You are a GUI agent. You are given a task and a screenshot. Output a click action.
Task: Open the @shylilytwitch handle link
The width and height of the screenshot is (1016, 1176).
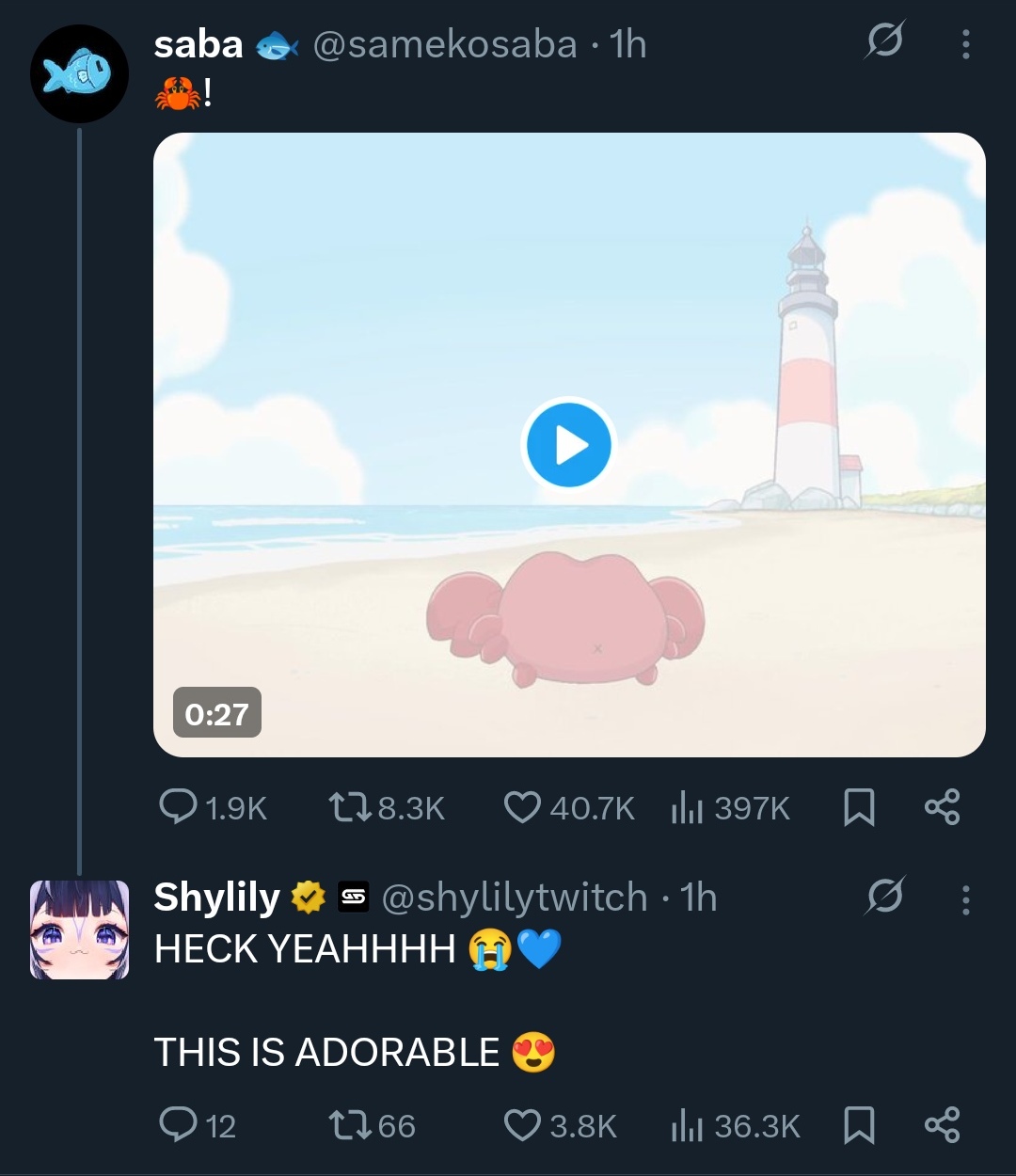515,898
